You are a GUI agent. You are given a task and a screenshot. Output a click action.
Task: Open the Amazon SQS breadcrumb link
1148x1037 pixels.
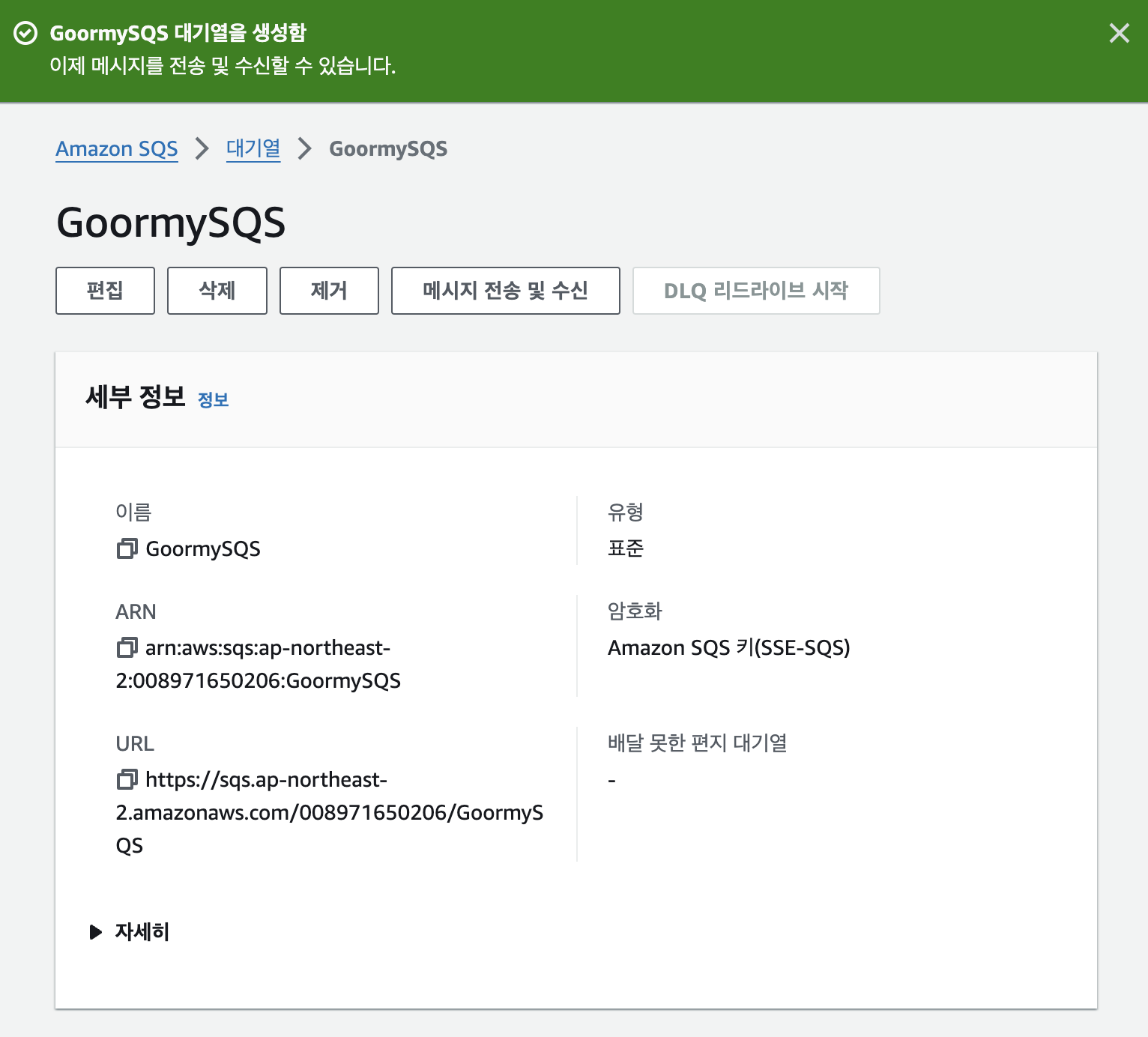coord(117,148)
